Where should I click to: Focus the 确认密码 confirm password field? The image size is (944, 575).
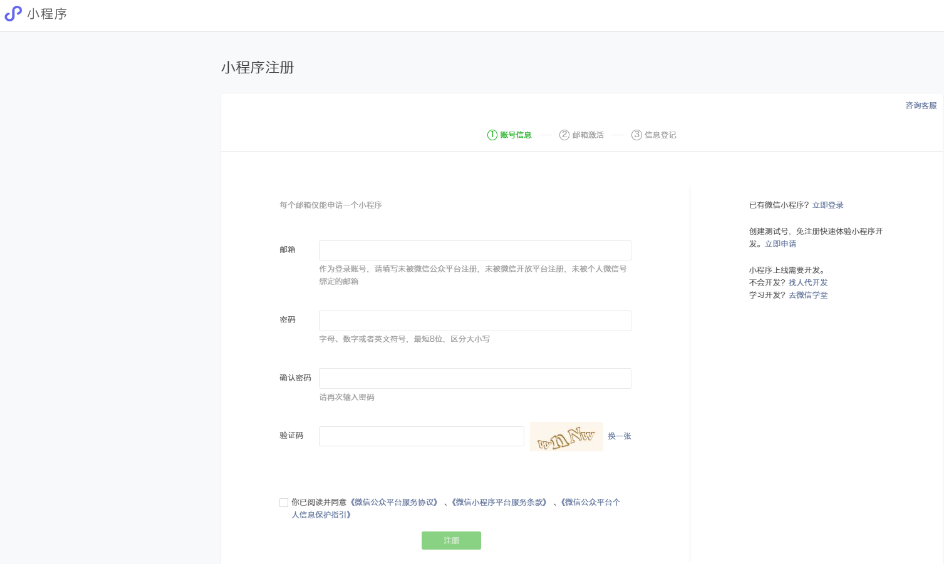point(475,378)
